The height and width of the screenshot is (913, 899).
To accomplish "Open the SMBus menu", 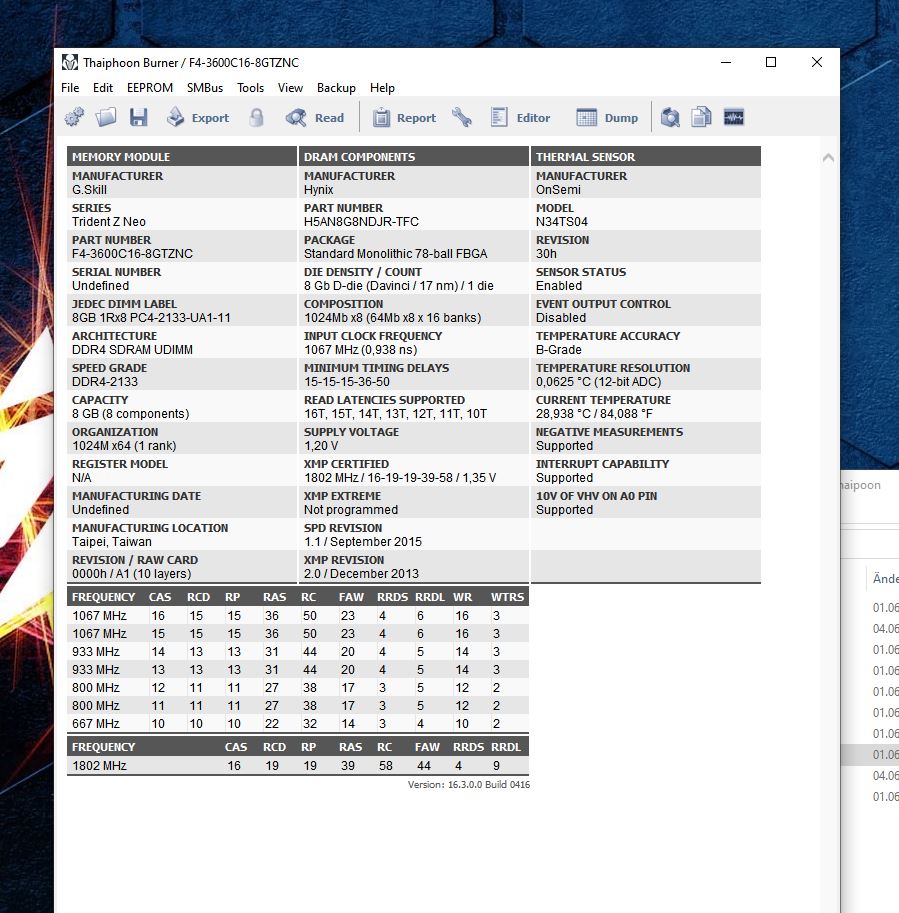I will click(205, 88).
